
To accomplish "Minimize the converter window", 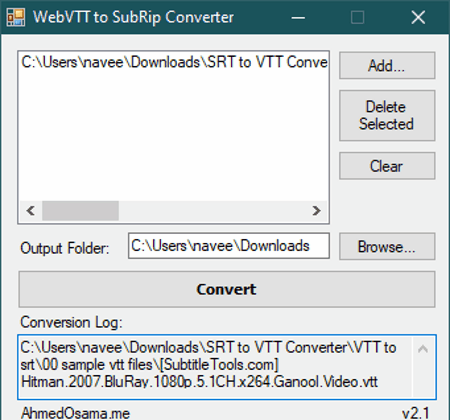I will [x=298, y=17].
